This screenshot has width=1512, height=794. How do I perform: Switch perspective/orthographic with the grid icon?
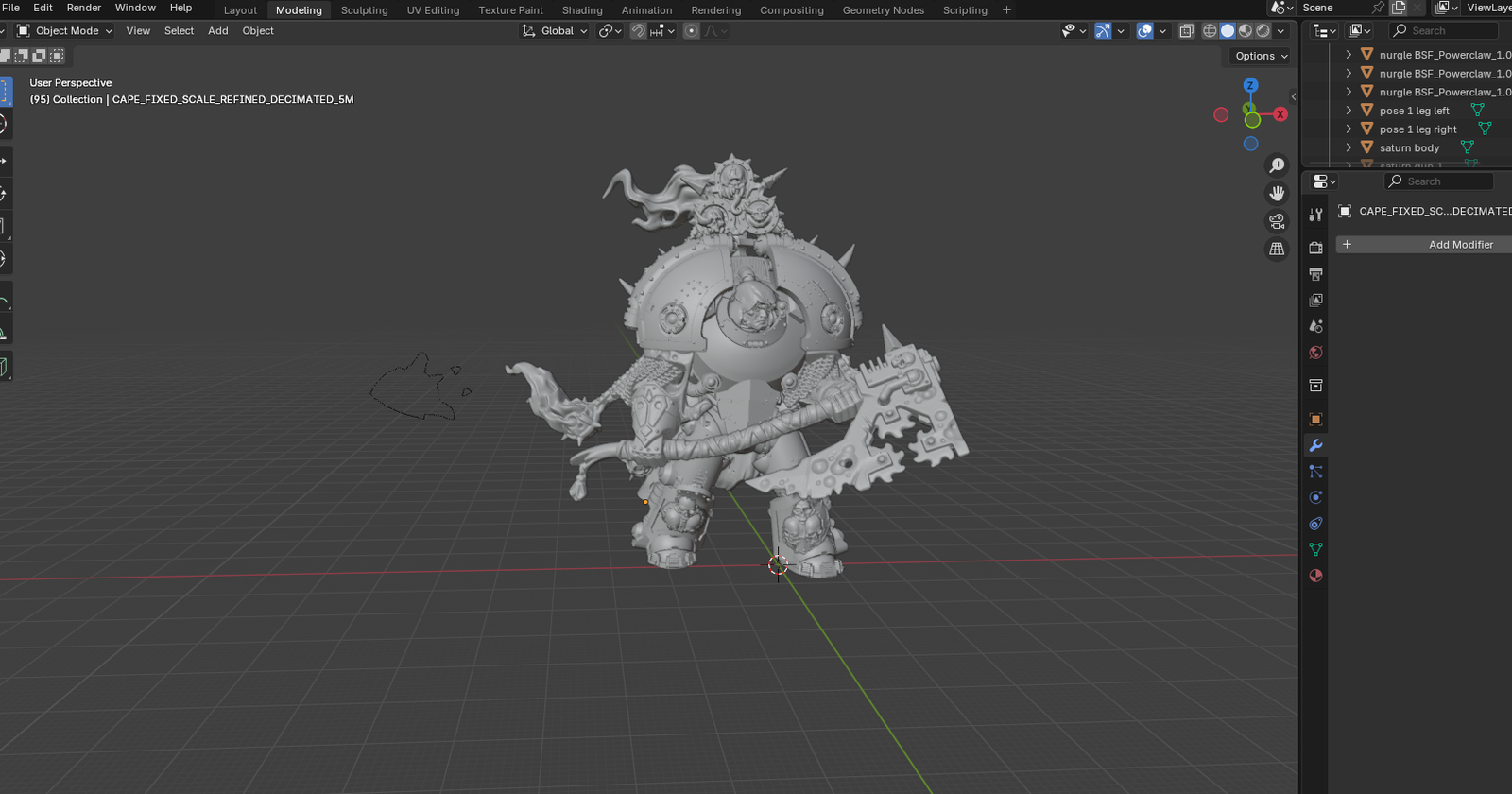click(1277, 250)
